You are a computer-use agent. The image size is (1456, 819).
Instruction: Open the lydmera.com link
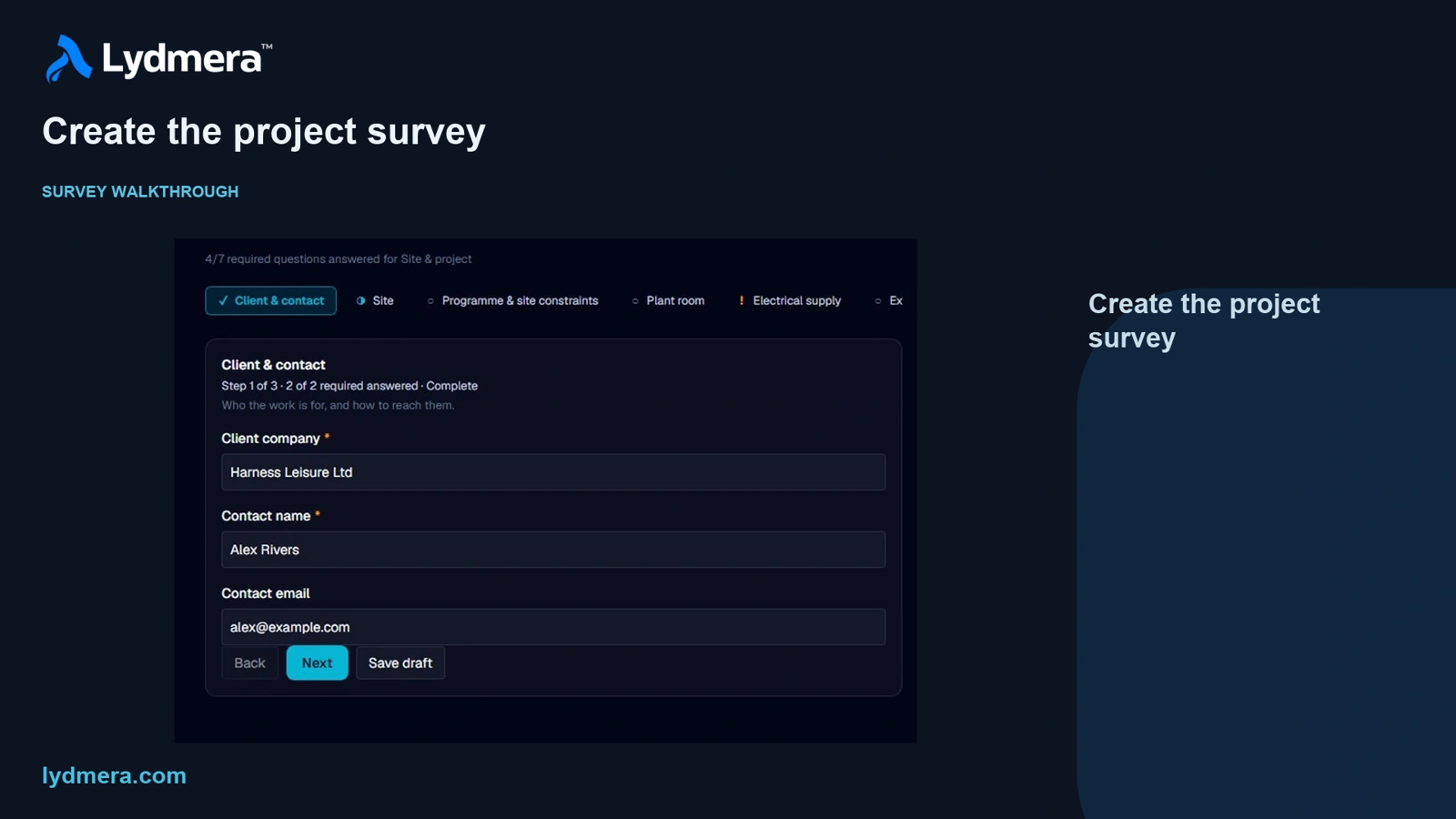[x=114, y=775]
